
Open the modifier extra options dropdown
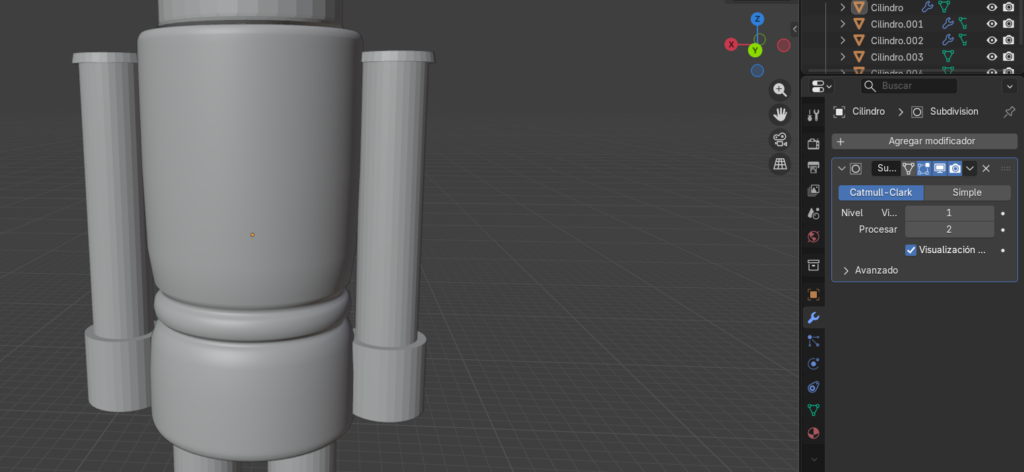[x=970, y=168]
